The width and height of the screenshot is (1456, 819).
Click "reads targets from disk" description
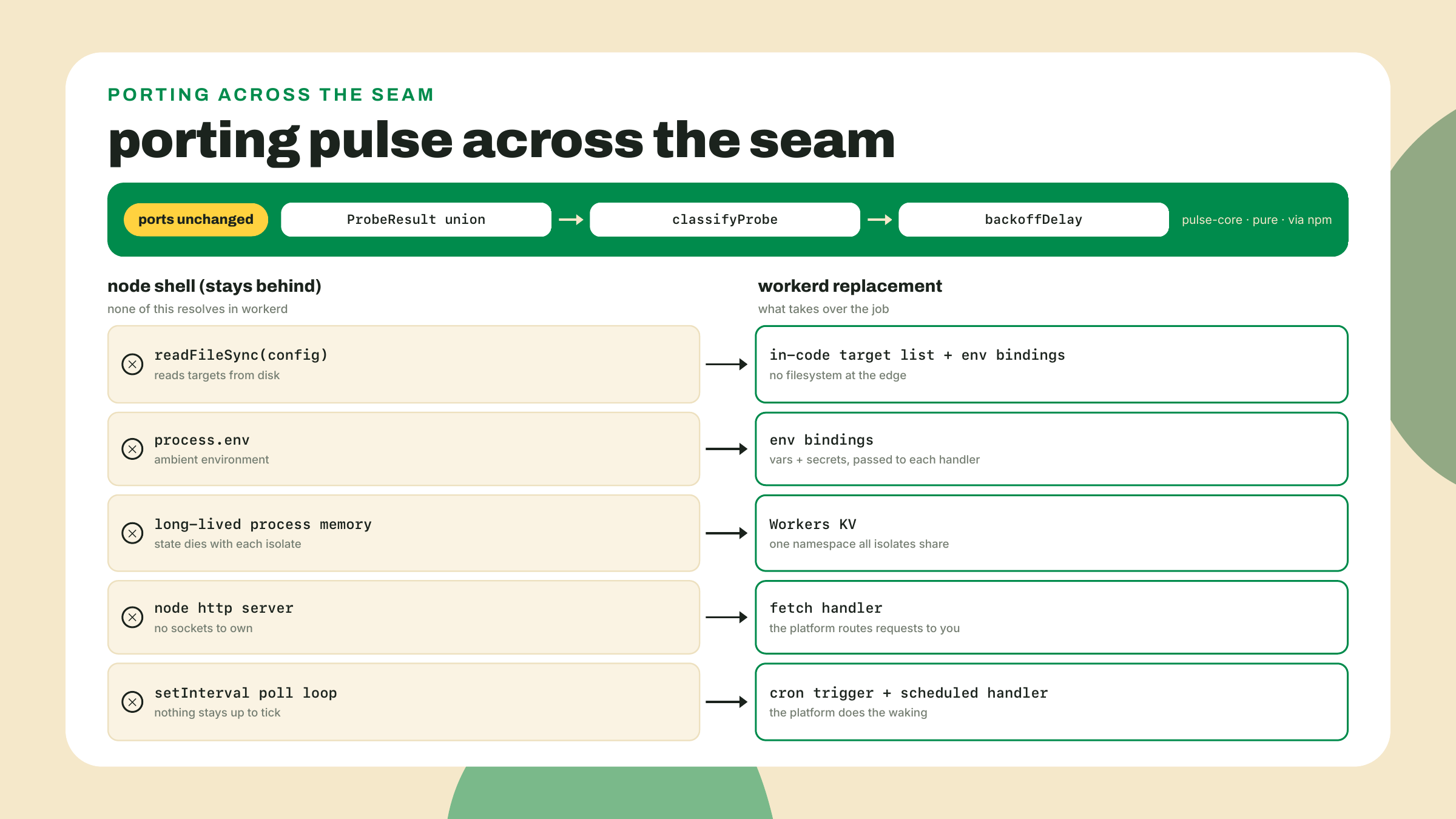tap(217, 376)
